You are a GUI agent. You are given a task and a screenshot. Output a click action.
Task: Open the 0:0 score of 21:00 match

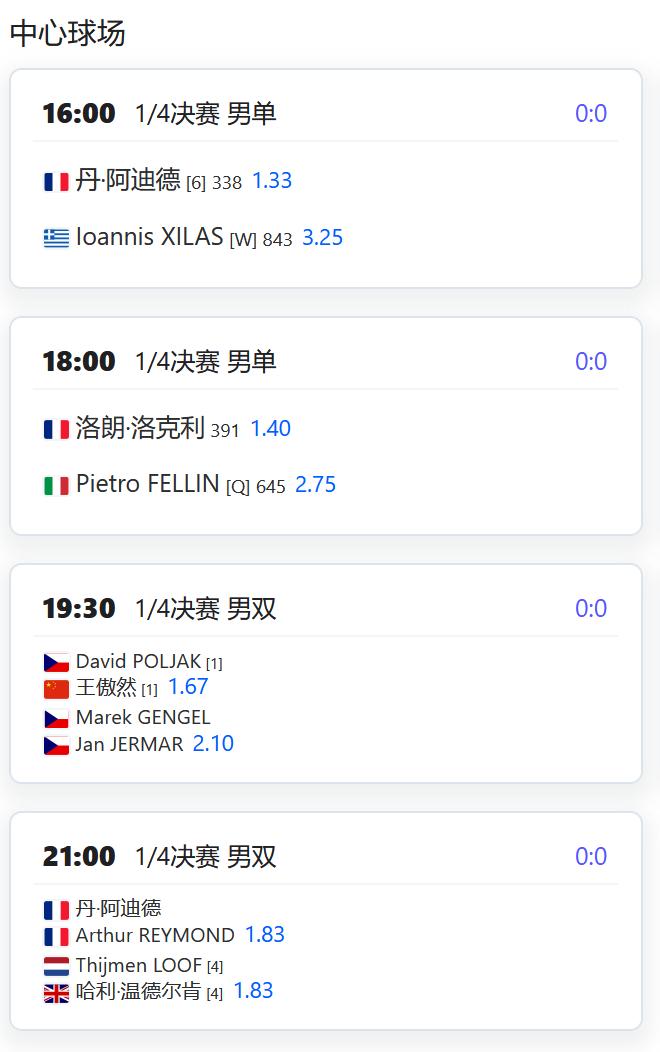[x=591, y=856]
